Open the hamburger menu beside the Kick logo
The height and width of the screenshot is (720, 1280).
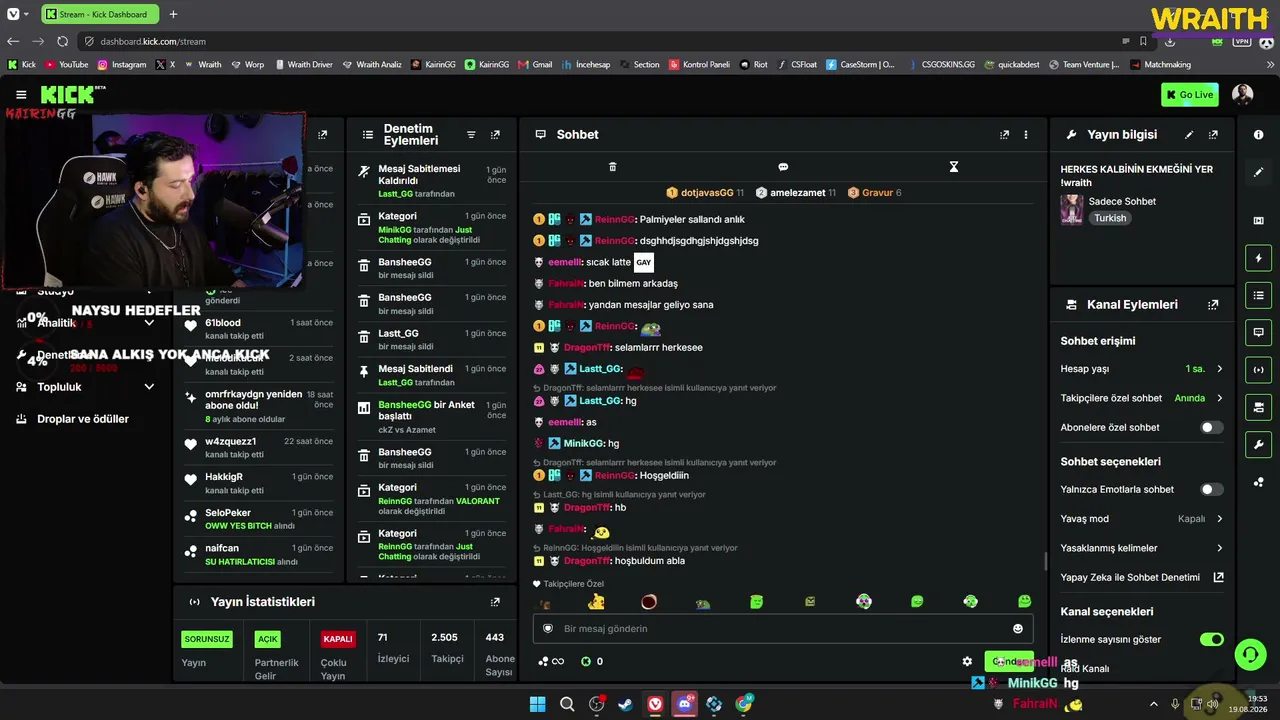pyautogui.click(x=21, y=95)
